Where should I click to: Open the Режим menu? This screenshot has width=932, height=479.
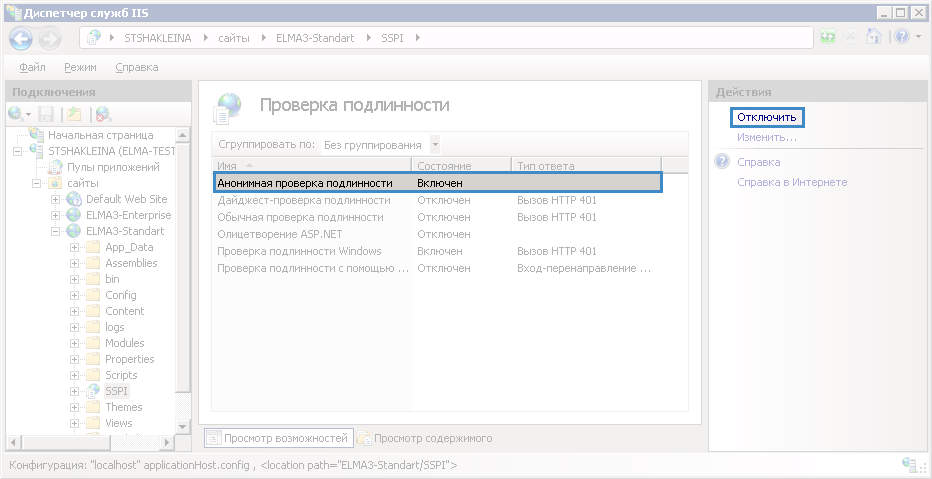point(80,67)
